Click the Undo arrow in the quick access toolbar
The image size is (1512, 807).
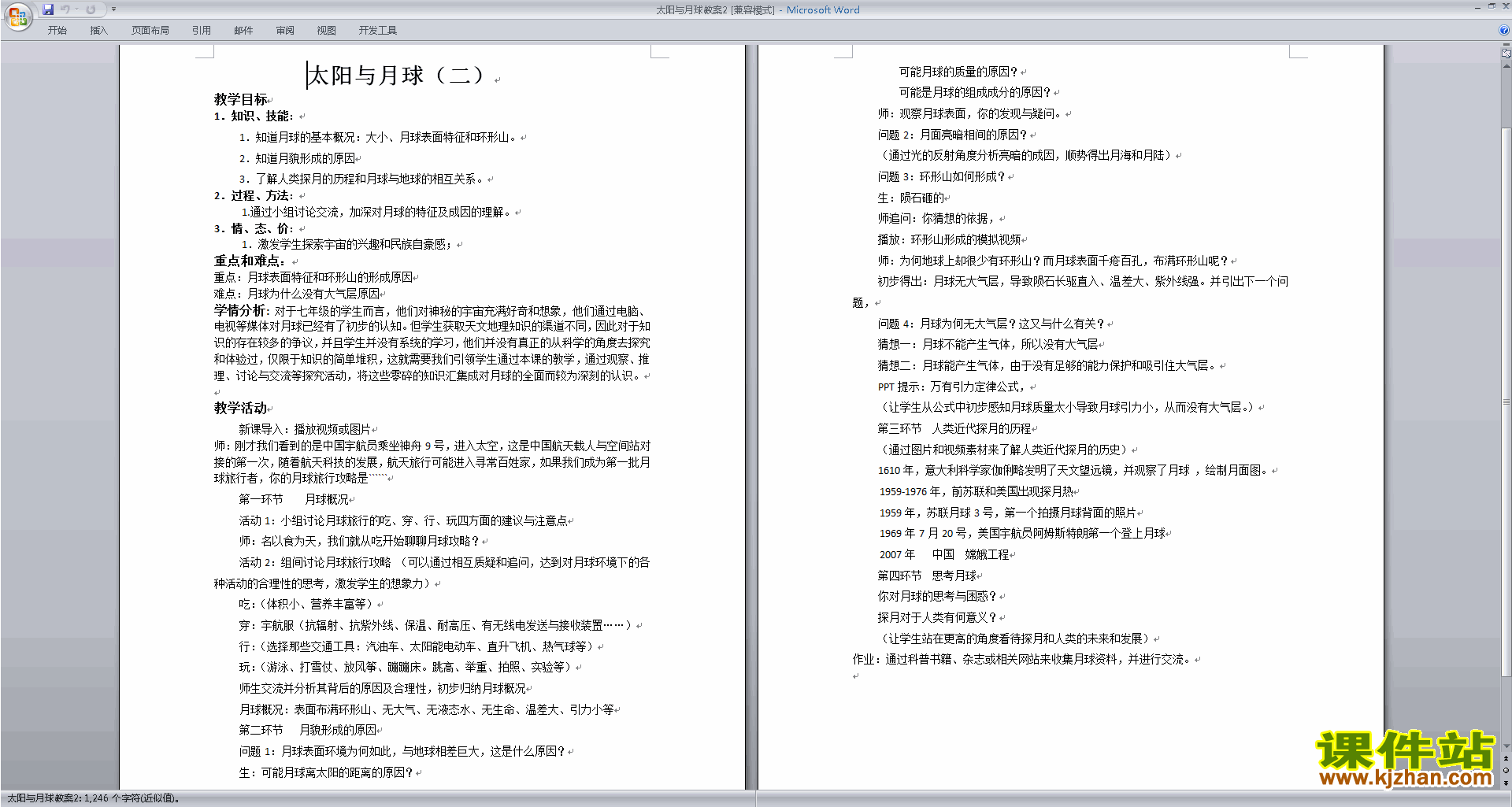coord(65,9)
